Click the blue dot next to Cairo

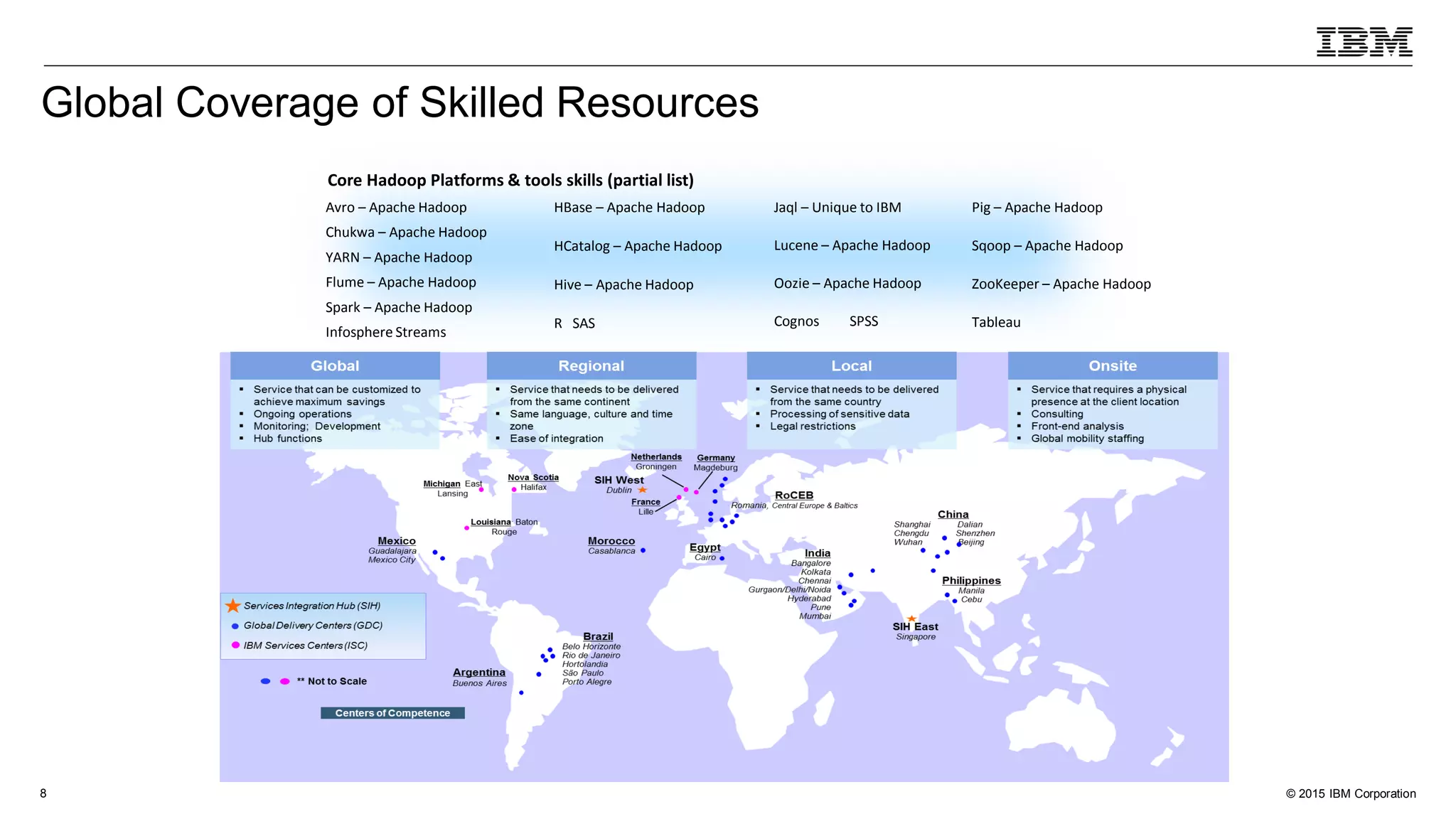pos(722,558)
